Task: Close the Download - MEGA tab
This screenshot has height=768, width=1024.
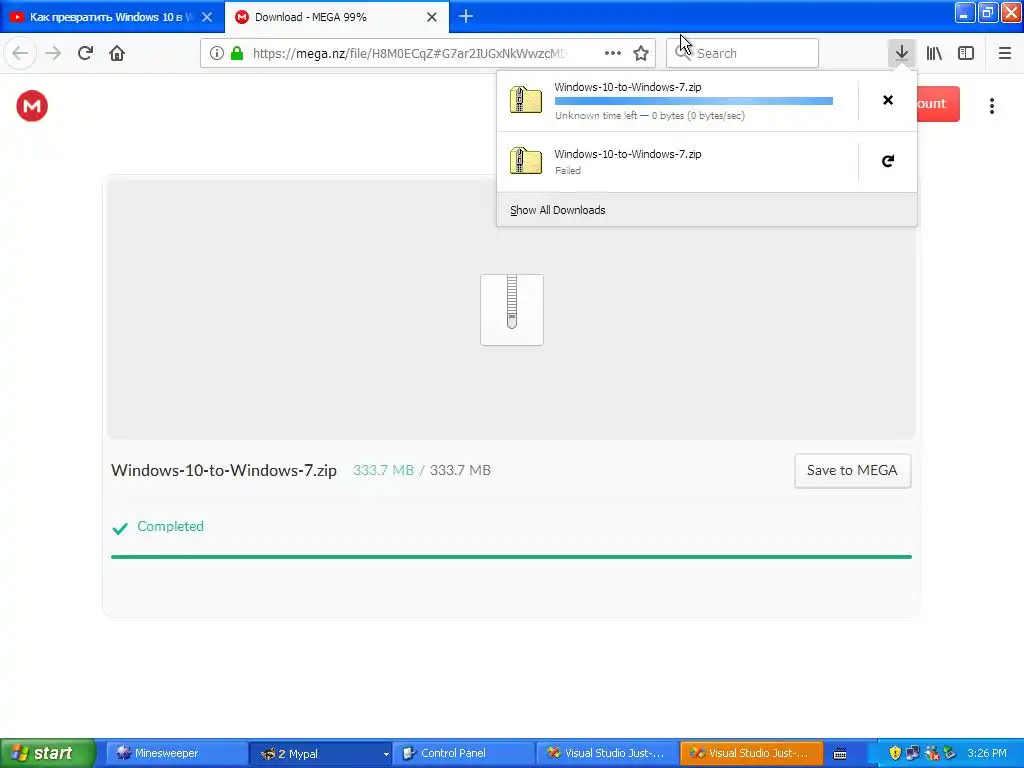Action: pyautogui.click(x=432, y=17)
